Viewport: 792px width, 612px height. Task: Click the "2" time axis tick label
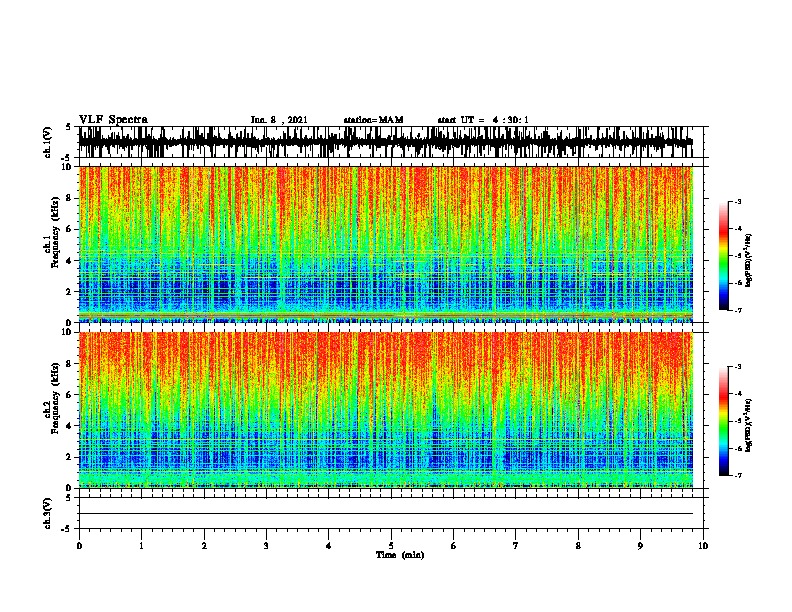coord(204,545)
